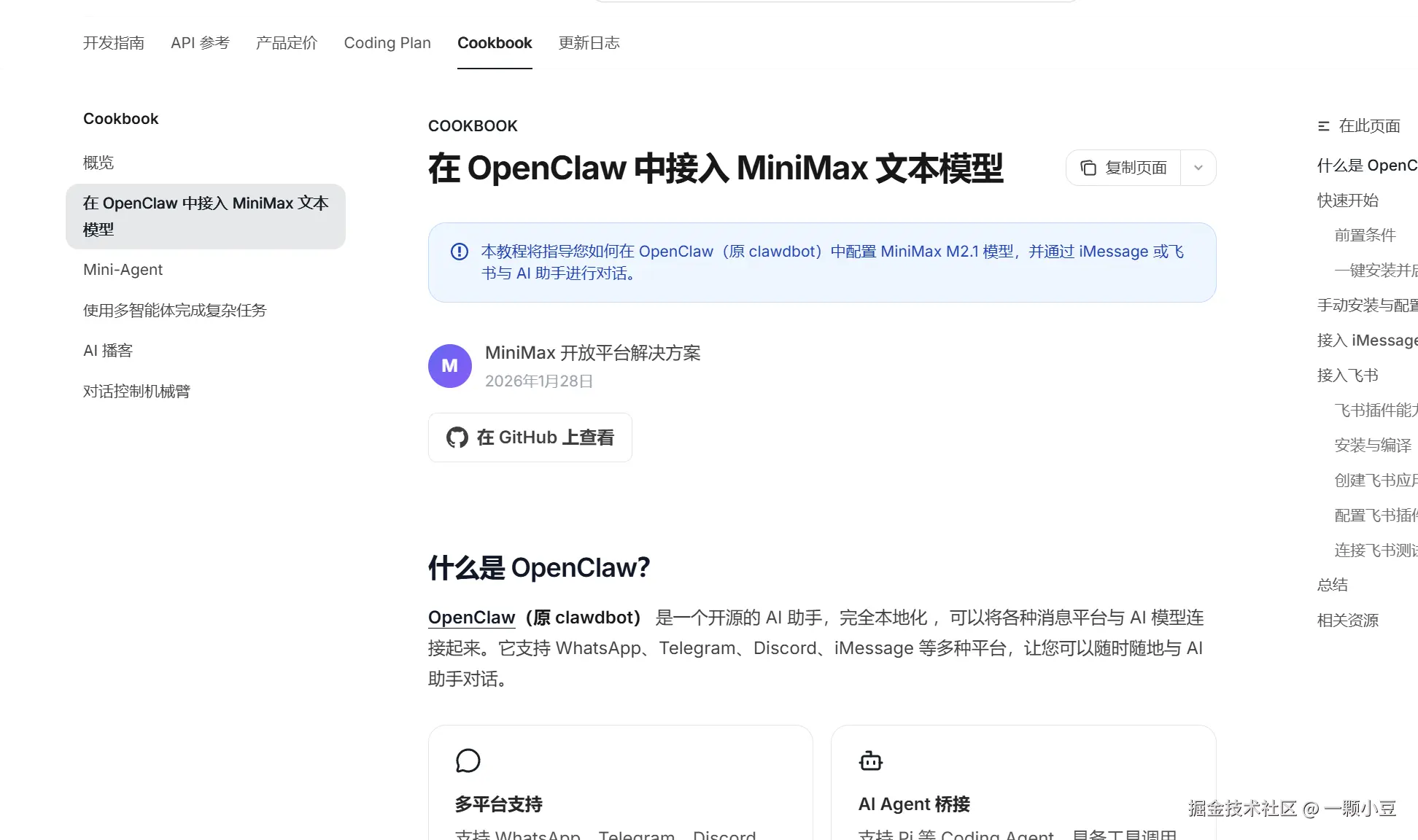Jump to 前置条件 in page outline
This screenshot has height=840, width=1418.
tap(1365, 236)
